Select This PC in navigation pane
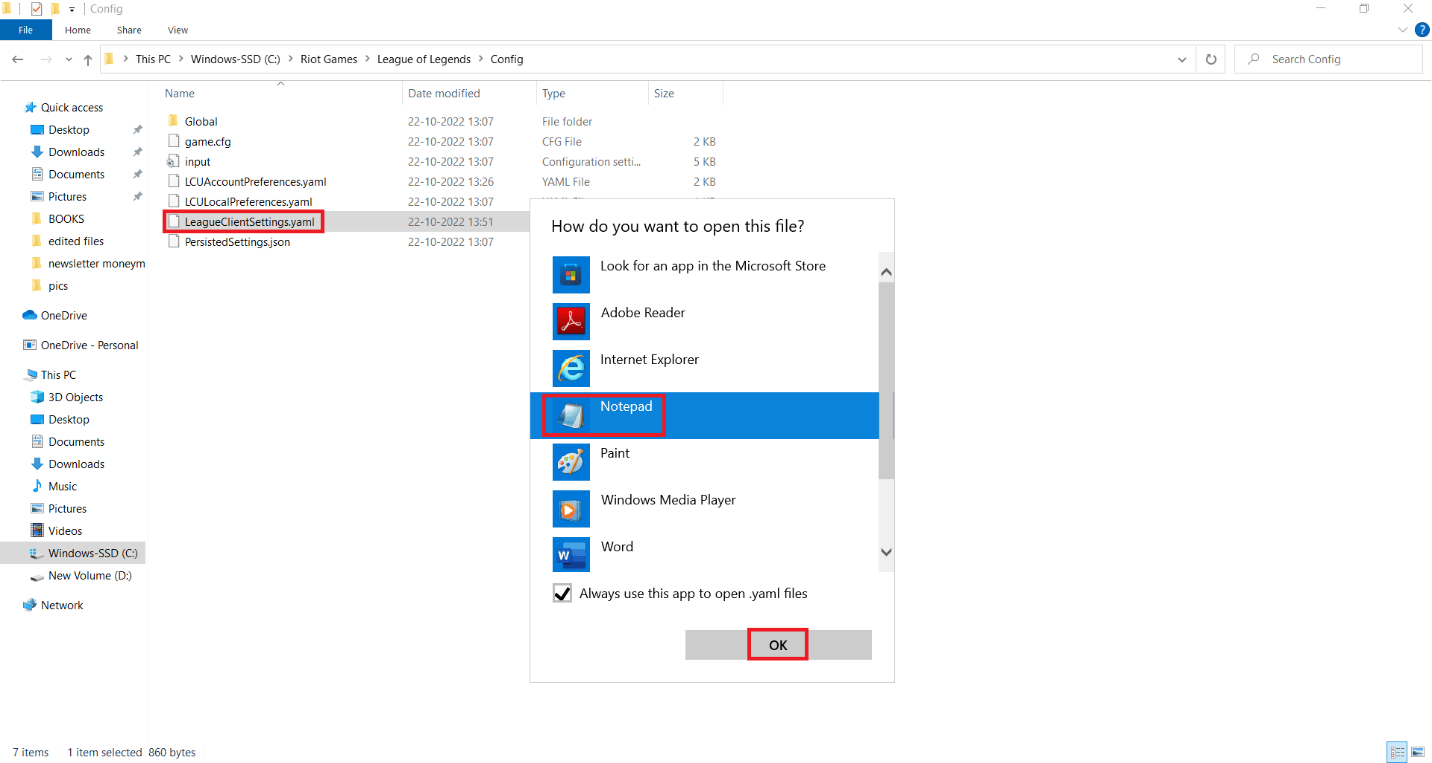The image size is (1432, 763). pyautogui.click(x=58, y=375)
